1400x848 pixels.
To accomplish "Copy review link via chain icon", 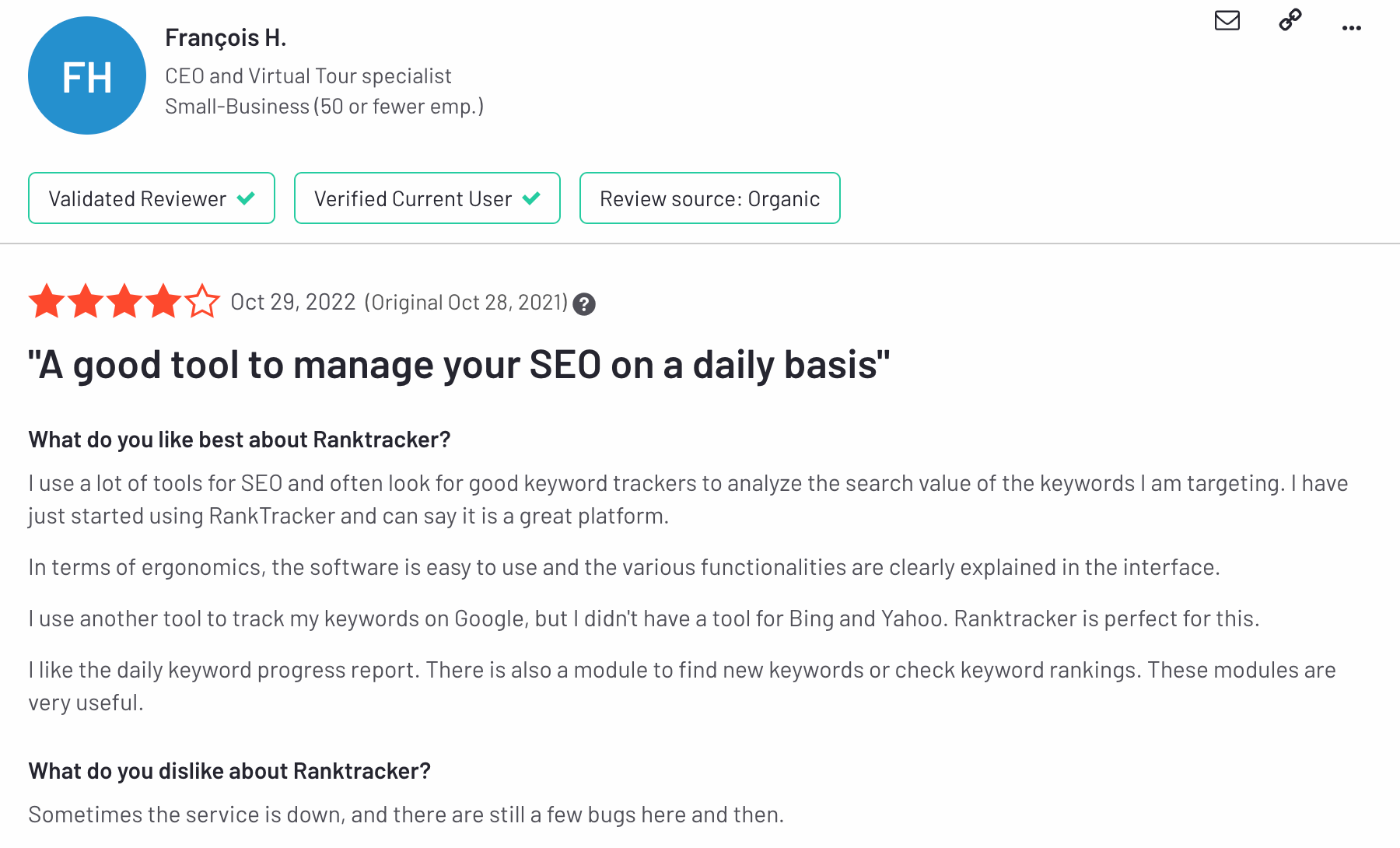I will pyautogui.click(x=1290, y=19).
